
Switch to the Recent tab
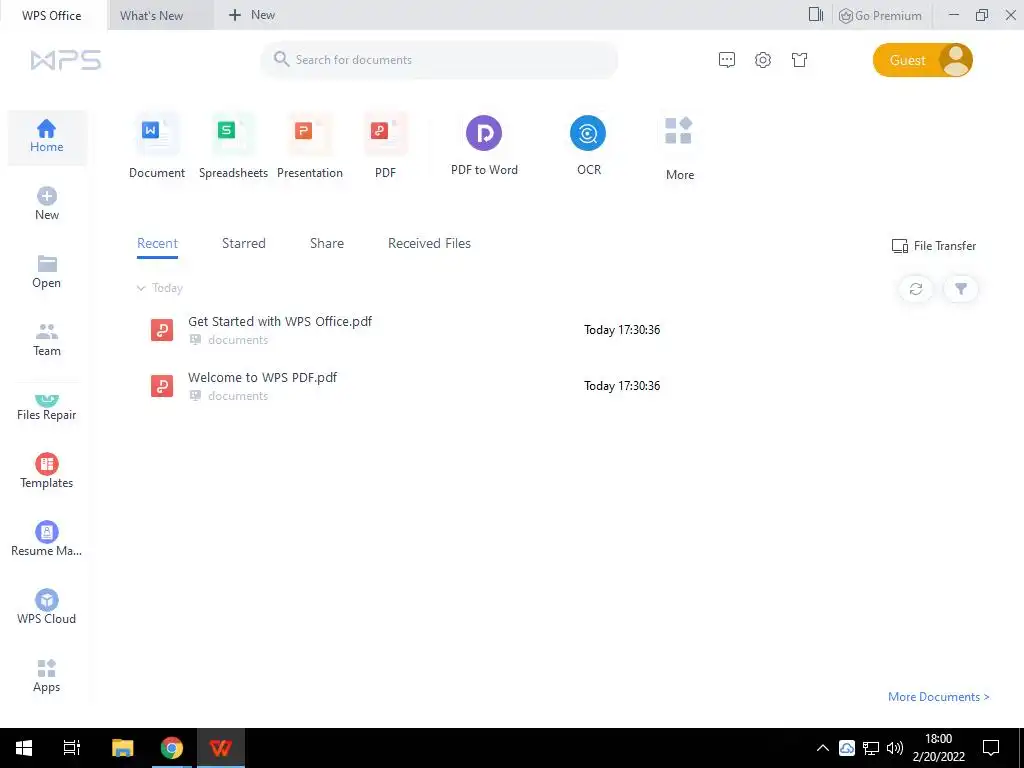[x=157, y=244]
